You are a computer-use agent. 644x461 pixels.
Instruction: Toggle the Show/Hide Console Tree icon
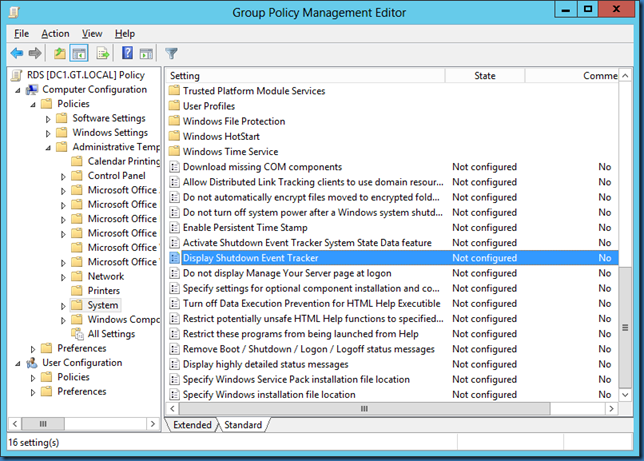pyautogui.click(x=78, y=53)
